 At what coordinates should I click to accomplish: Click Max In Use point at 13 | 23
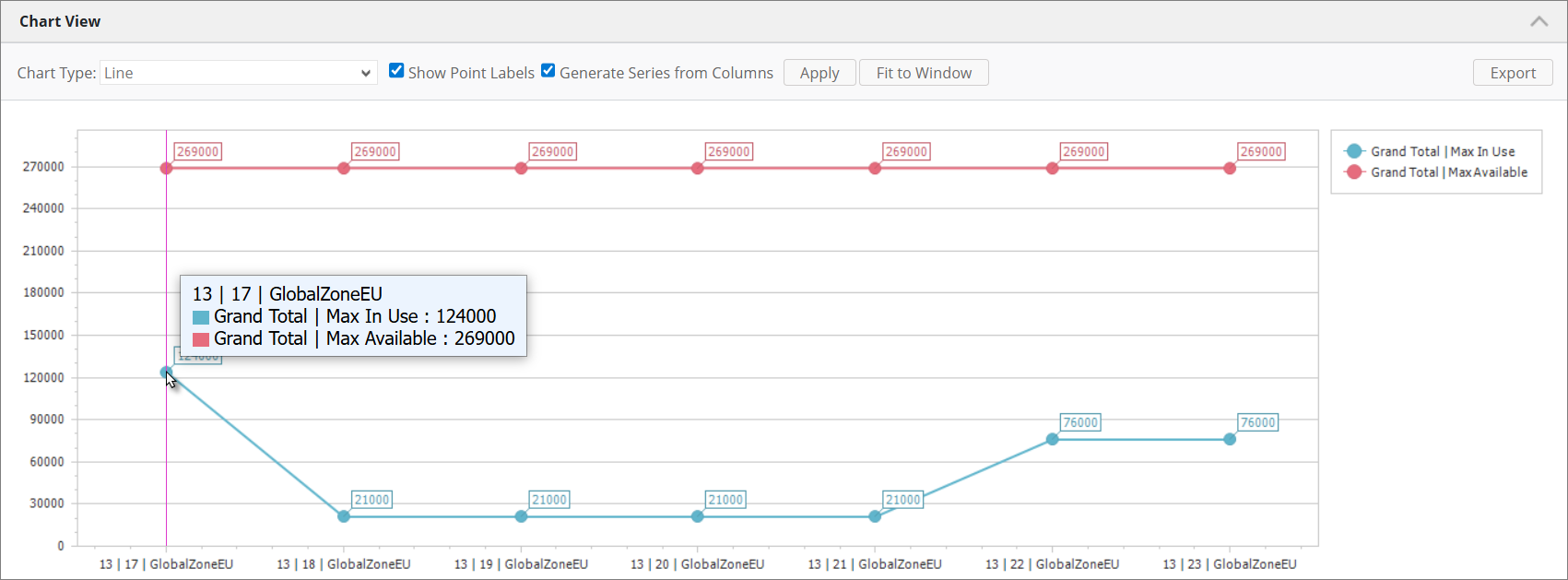tap(1230, 440)
